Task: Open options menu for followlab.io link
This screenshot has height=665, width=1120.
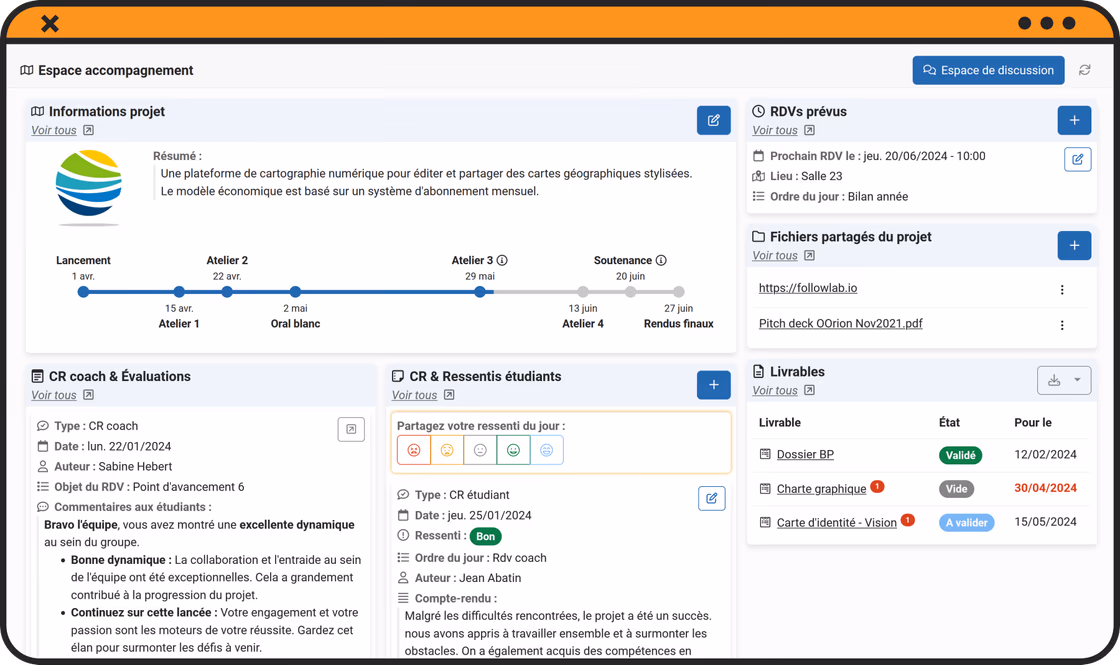Action: tap(1061, 289)
